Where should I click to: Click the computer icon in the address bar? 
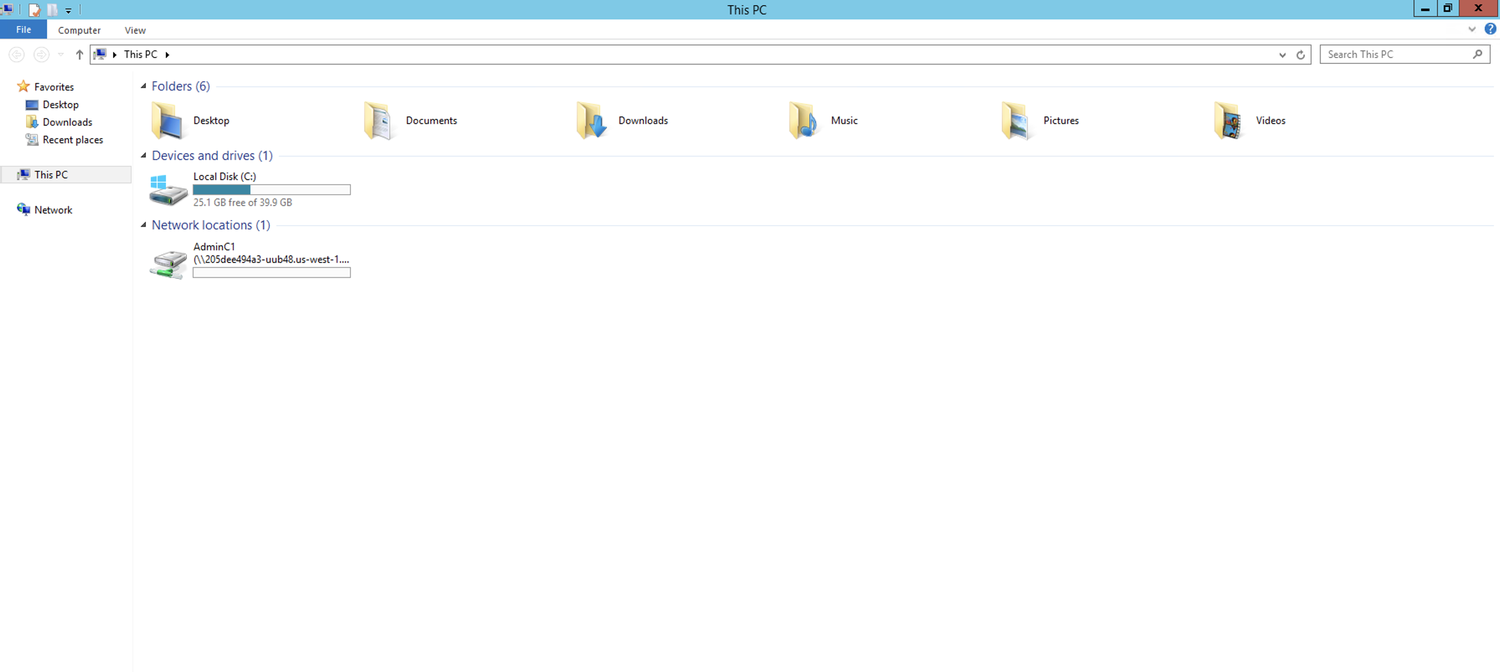(100, 55)
